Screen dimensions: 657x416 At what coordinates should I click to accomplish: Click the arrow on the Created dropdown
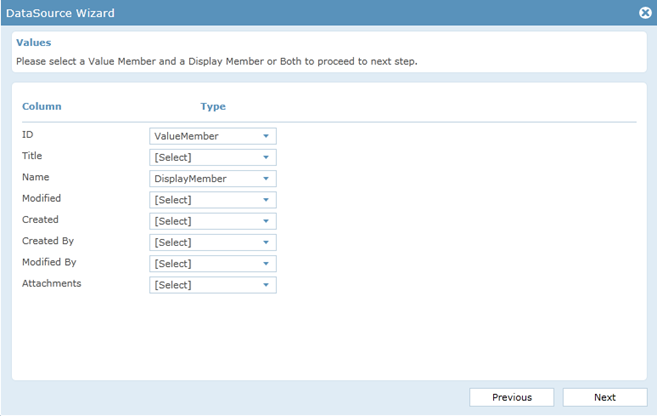click(x=266, y=221)
